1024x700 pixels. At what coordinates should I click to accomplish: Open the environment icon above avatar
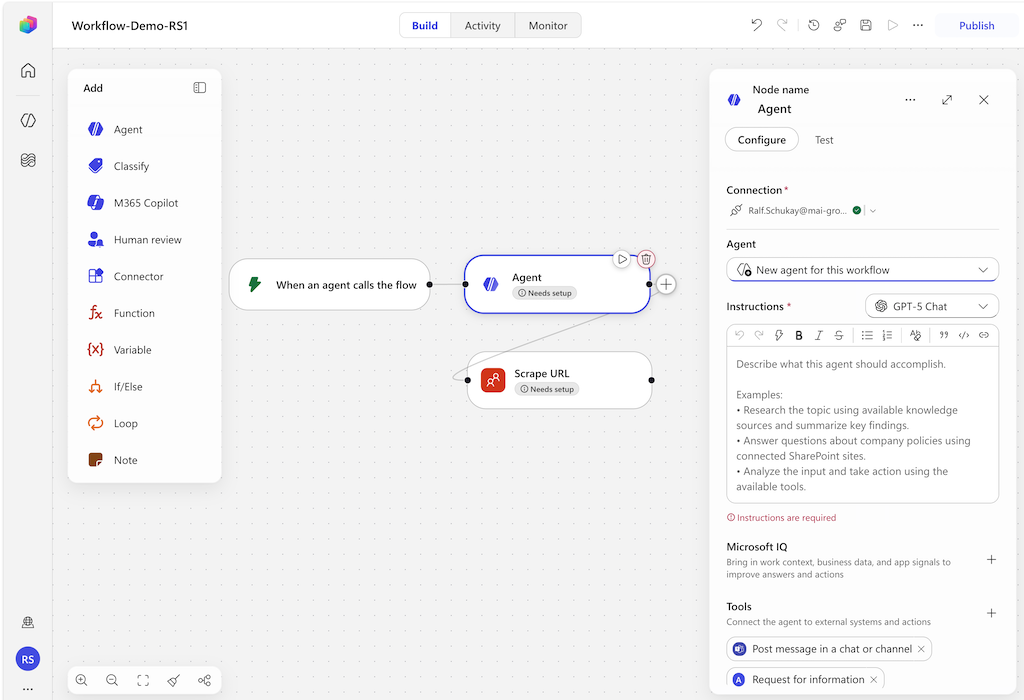[x=28, y=622]
